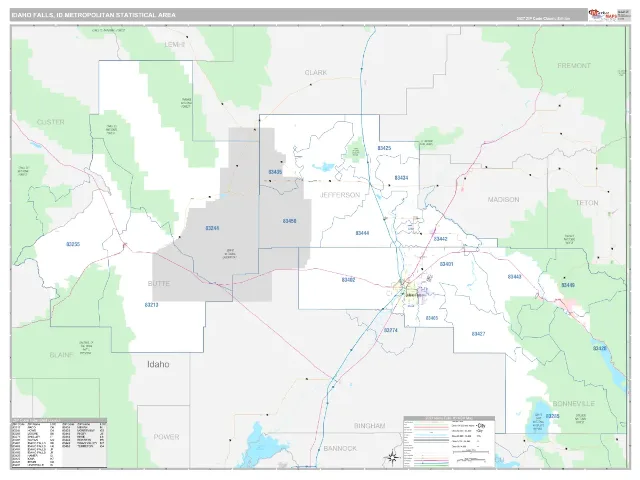Click the JEFFERSON county label

click(x=340, y=195)
